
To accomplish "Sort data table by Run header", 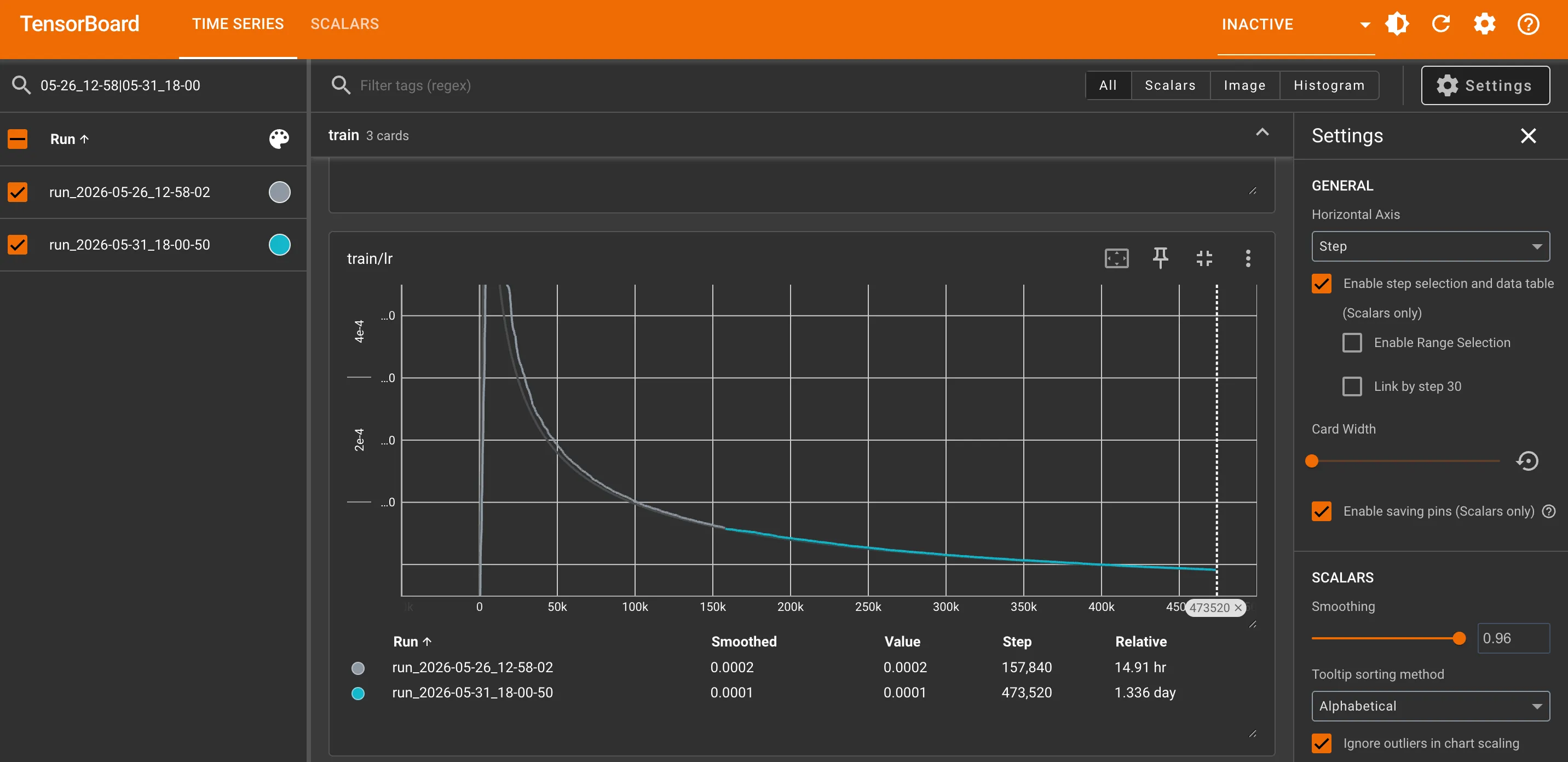I will click(412, 642).
